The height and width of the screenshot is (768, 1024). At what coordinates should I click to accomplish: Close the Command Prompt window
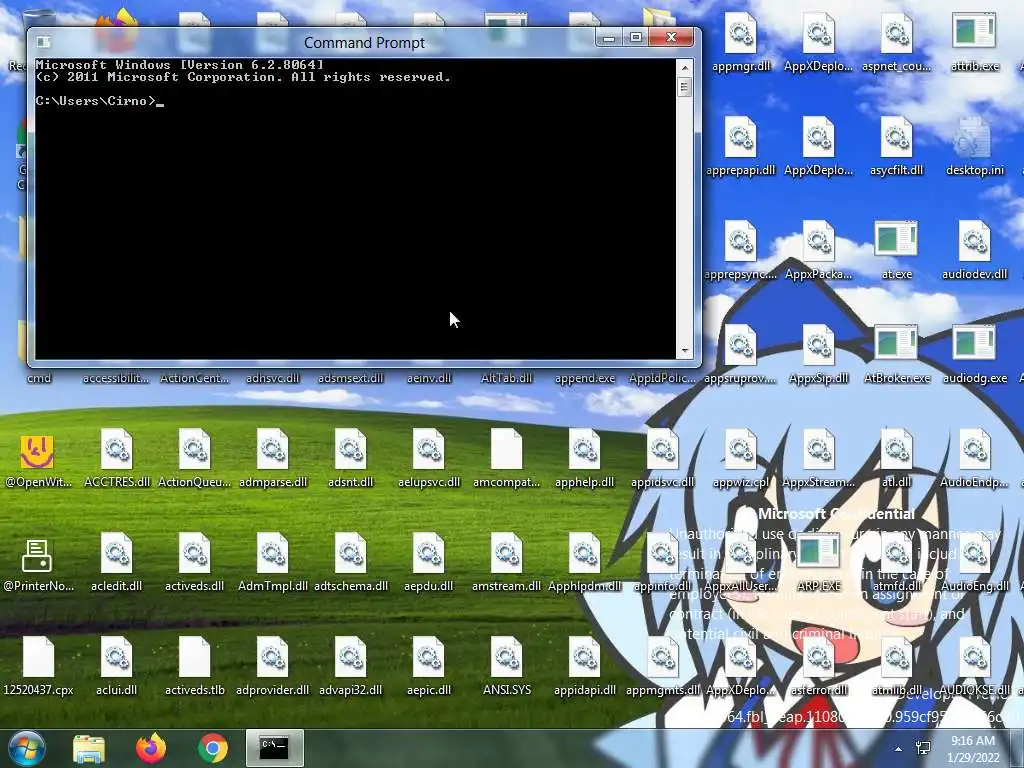(671, 38)
